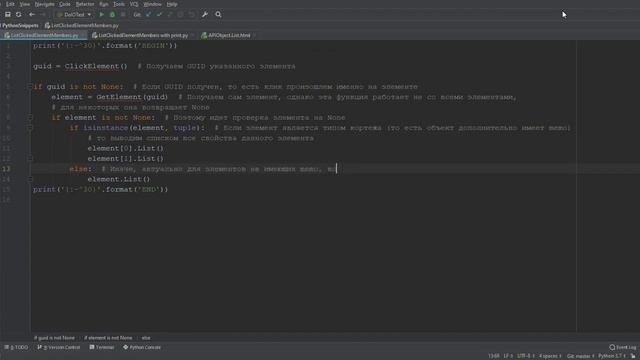This screenshot has height=360, width=640.
Task: Open the Code menu
Action: 64,4
